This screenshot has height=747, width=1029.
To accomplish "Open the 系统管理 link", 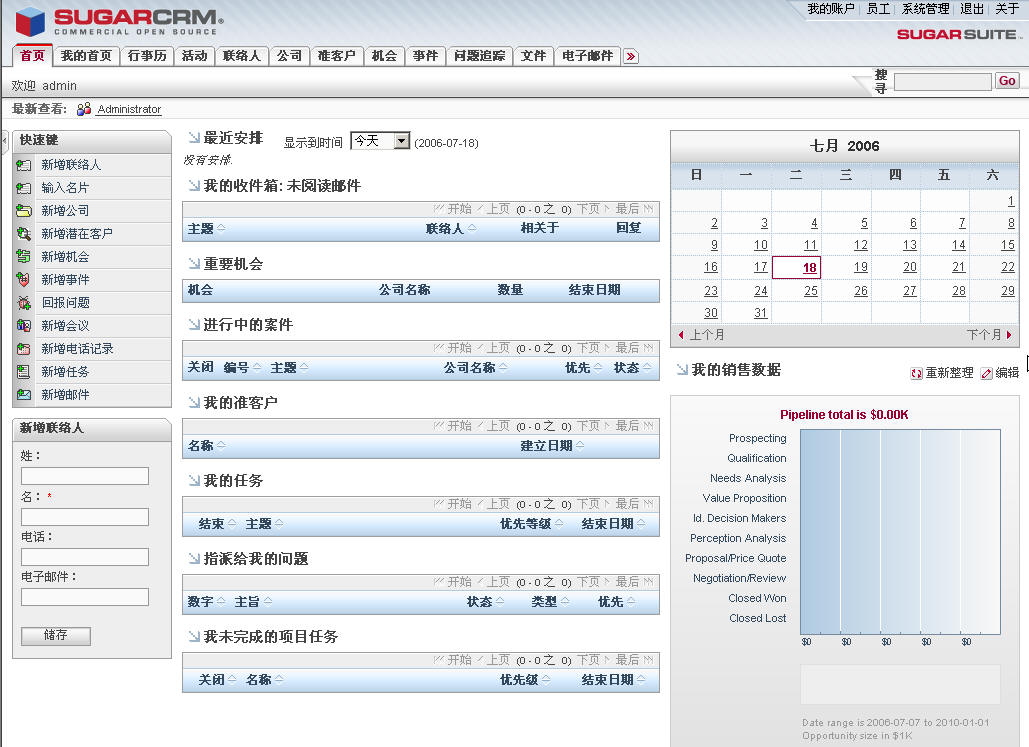I will pos(925,9).
